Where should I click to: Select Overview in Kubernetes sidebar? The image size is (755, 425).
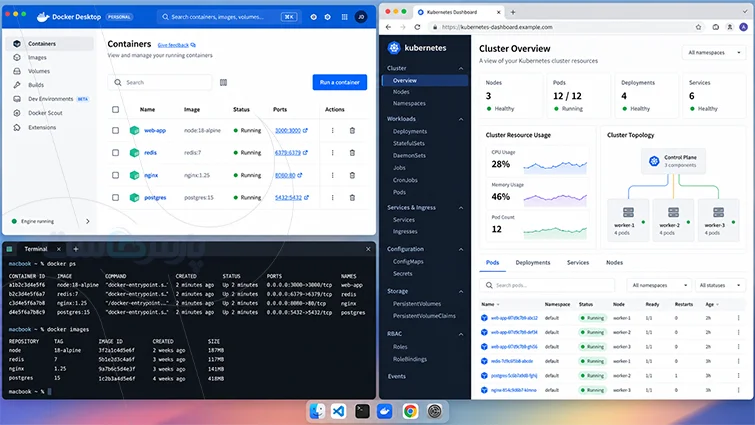pyautogui.click(x=424, y=80)
